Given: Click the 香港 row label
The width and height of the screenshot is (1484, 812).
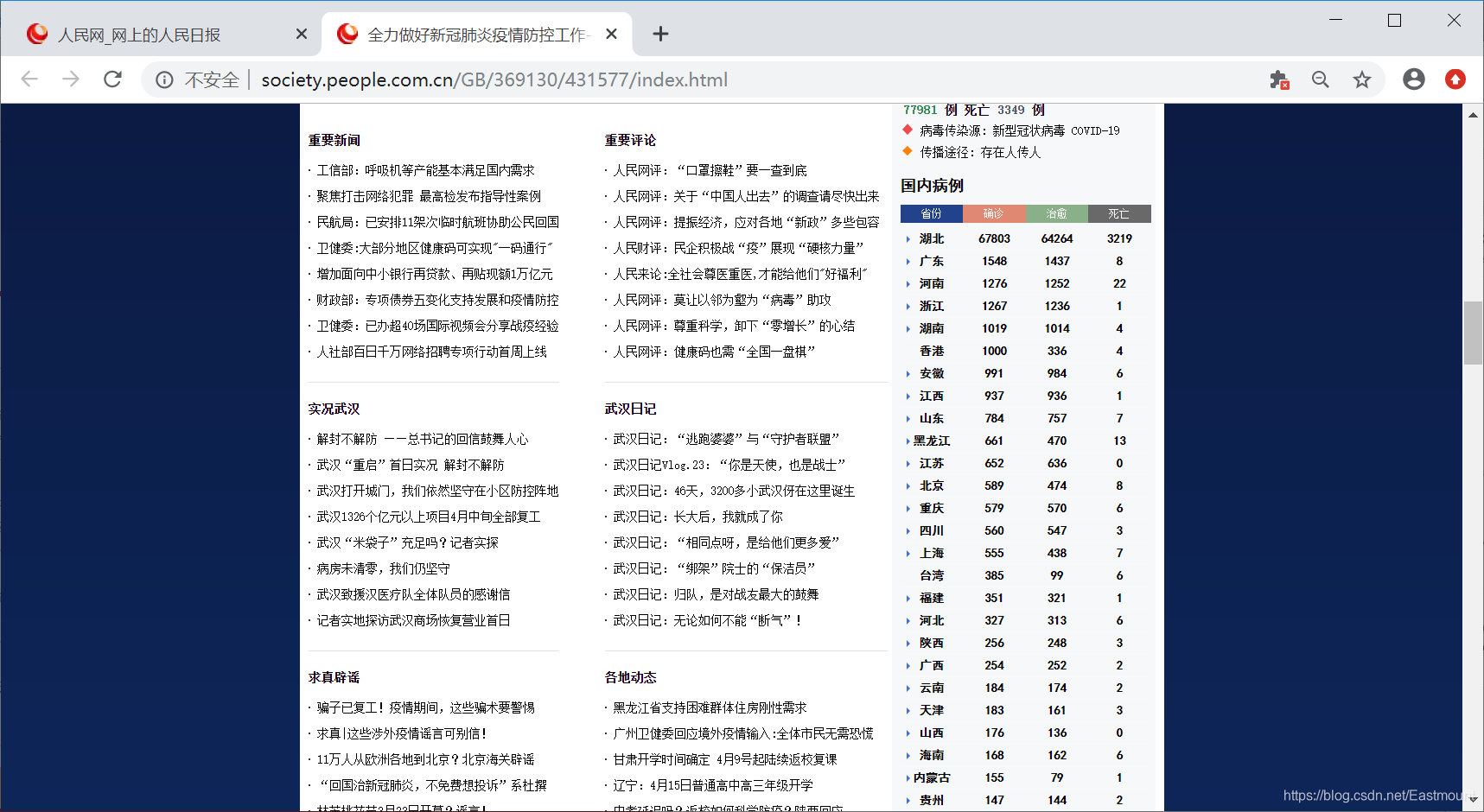Looking at the screenshot, I should [932, 352].
